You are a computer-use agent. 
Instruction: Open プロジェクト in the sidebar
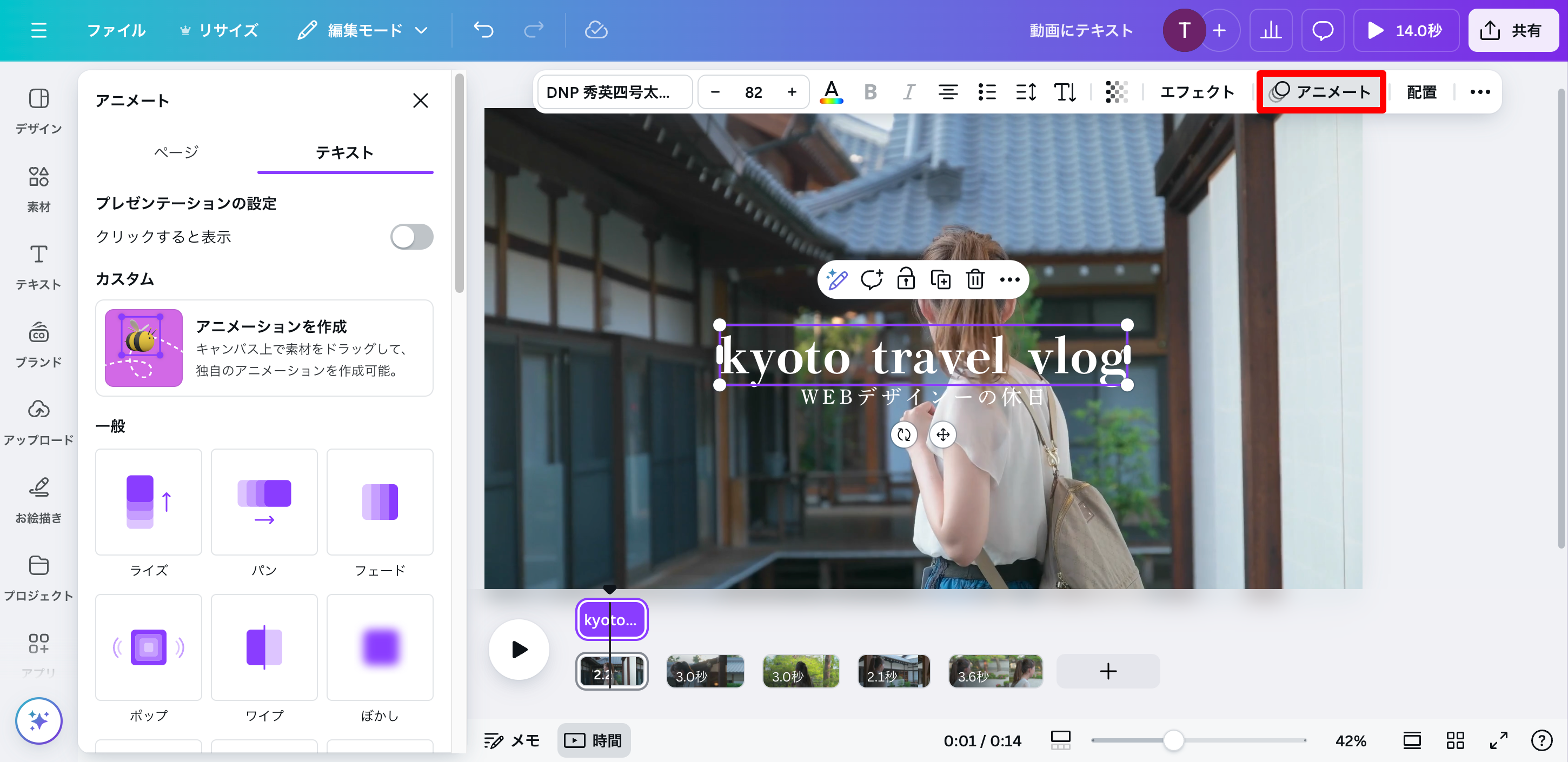click(38, 578)
